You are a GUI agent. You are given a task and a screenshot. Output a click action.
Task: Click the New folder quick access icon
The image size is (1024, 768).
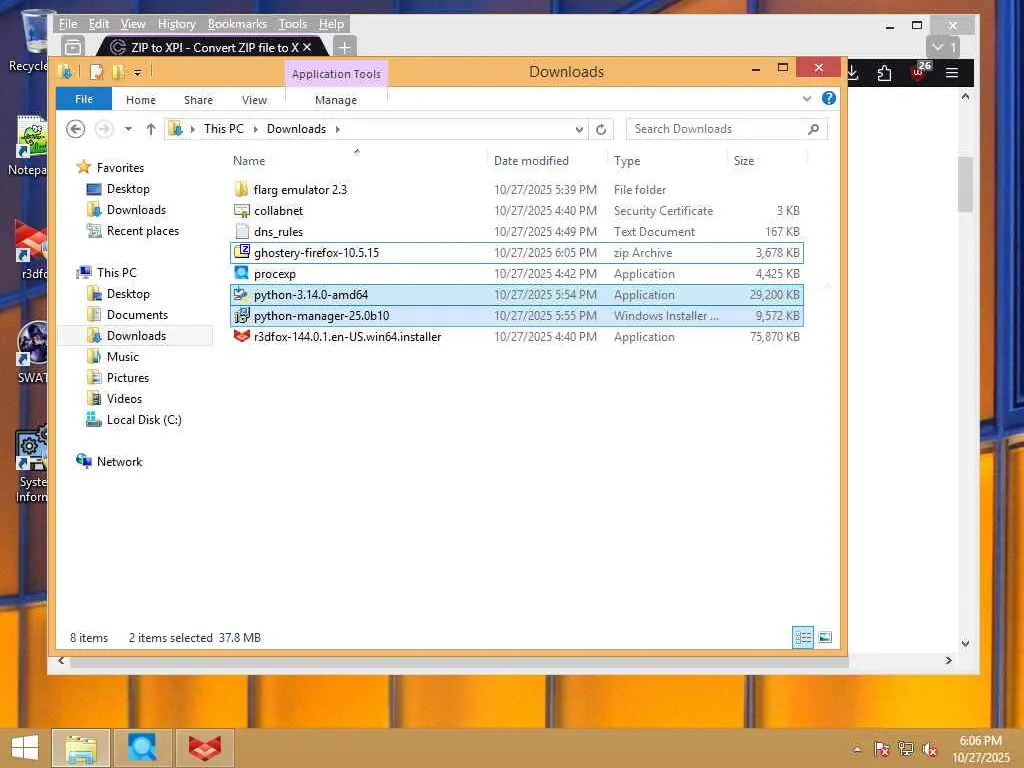pos(118,72)
